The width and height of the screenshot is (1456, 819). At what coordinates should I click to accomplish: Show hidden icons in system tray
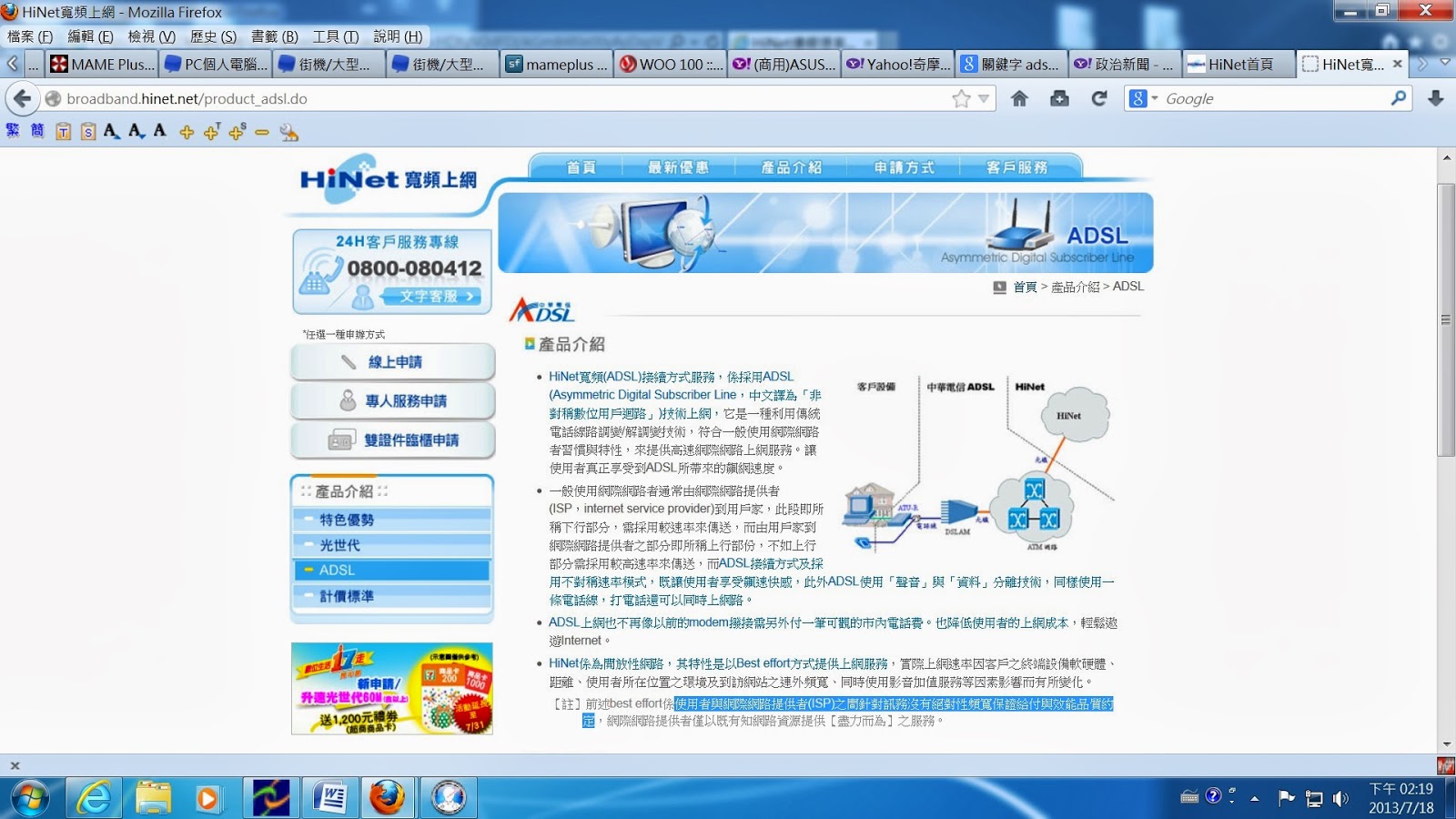1255,799
